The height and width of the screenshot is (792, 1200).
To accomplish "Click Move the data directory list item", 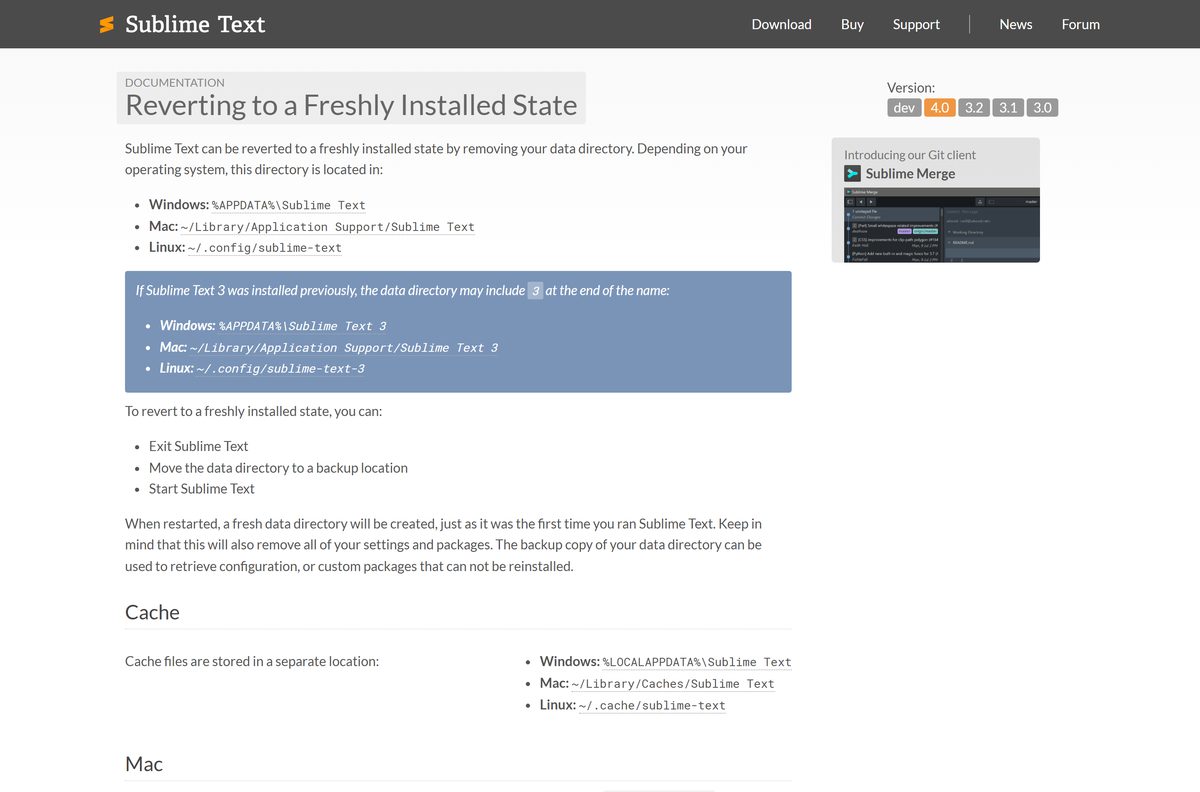I will pos(278,467).
